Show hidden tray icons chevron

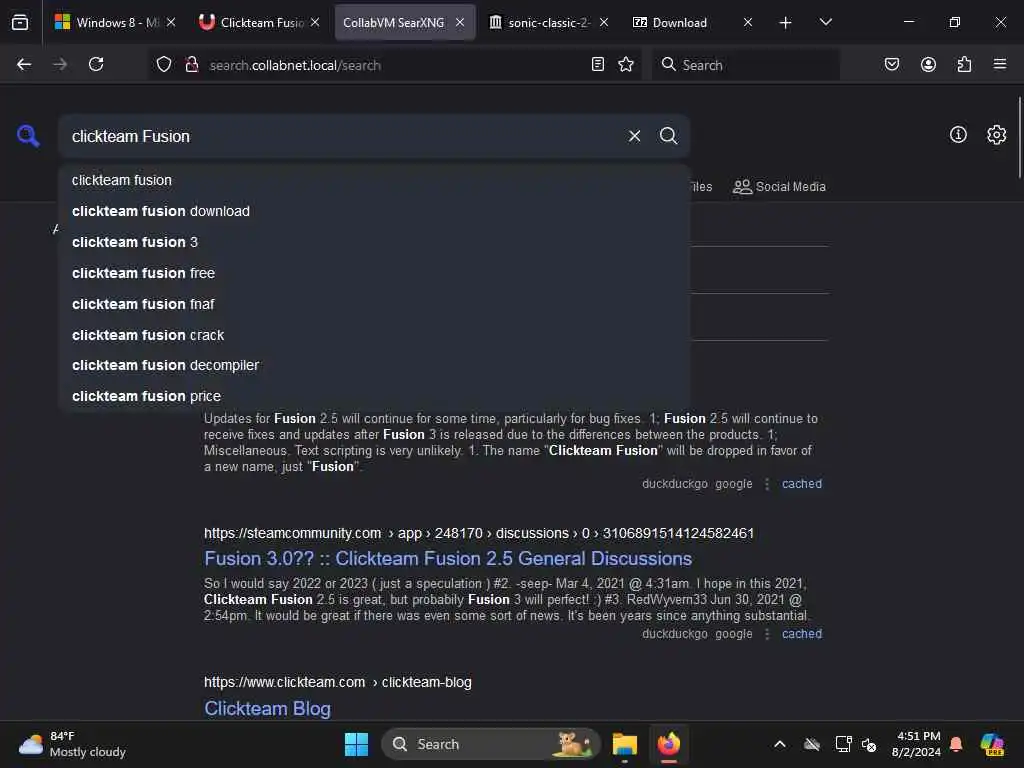(780, 744)
